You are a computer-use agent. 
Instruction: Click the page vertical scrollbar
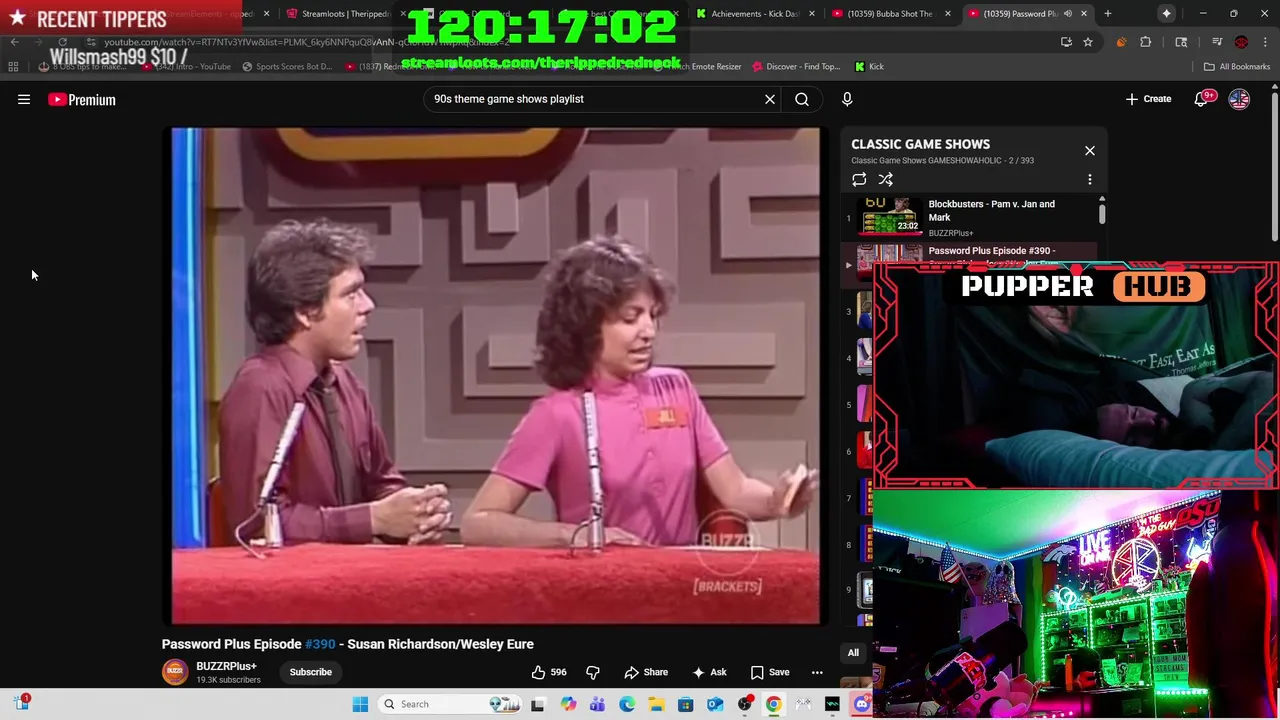(x=1274, y=165)
